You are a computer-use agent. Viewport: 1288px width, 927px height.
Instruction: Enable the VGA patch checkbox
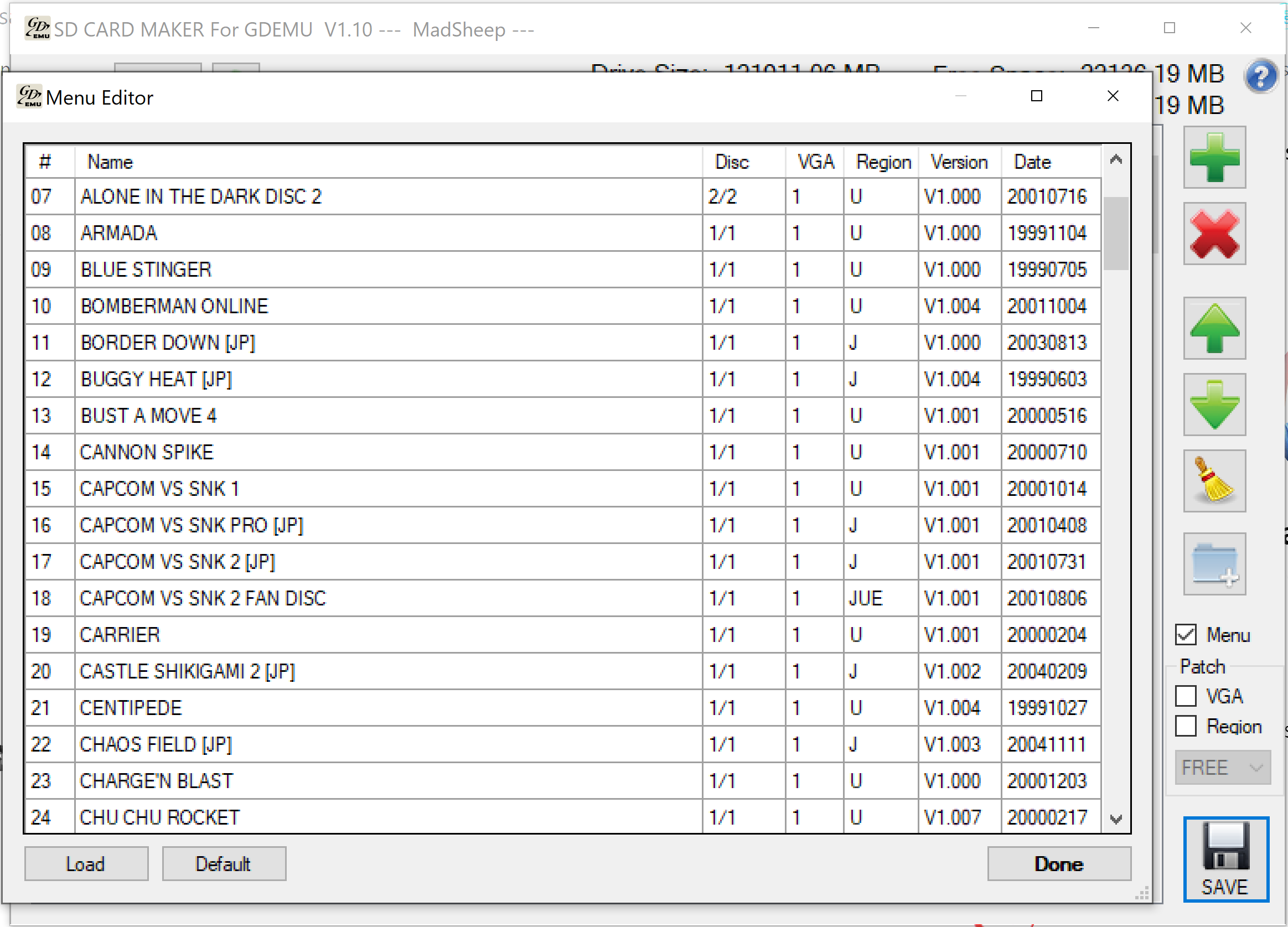point(1185,696)
